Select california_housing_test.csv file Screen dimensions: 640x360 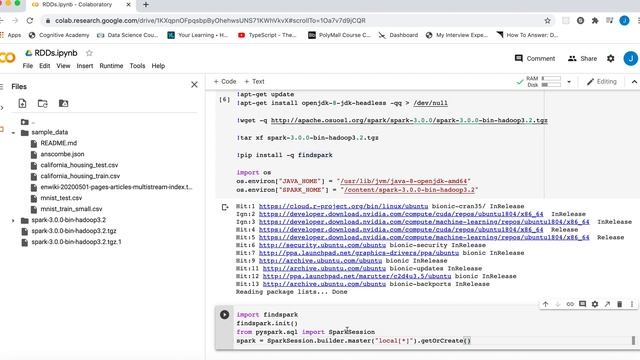tap(79, 165)
